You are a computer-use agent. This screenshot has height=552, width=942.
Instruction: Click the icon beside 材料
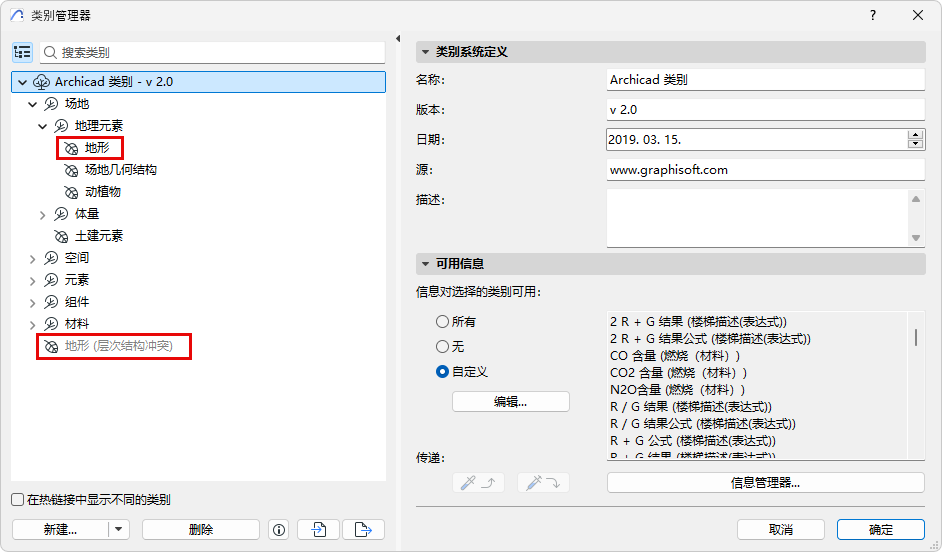point(51,324)
